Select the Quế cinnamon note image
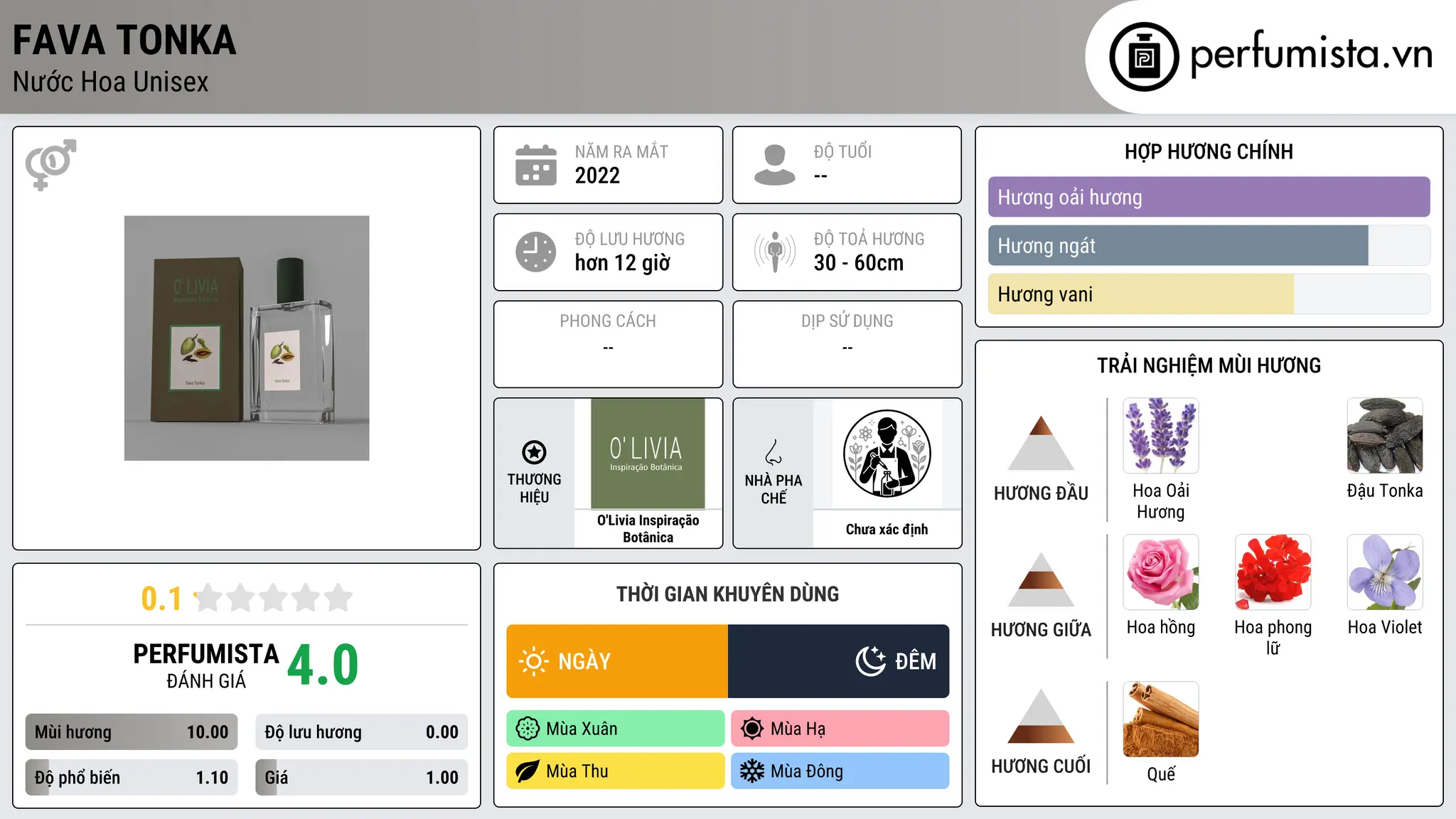The width and height of the screenshot is (1456, 819). pyautogui.click(x=1161, y=719)
